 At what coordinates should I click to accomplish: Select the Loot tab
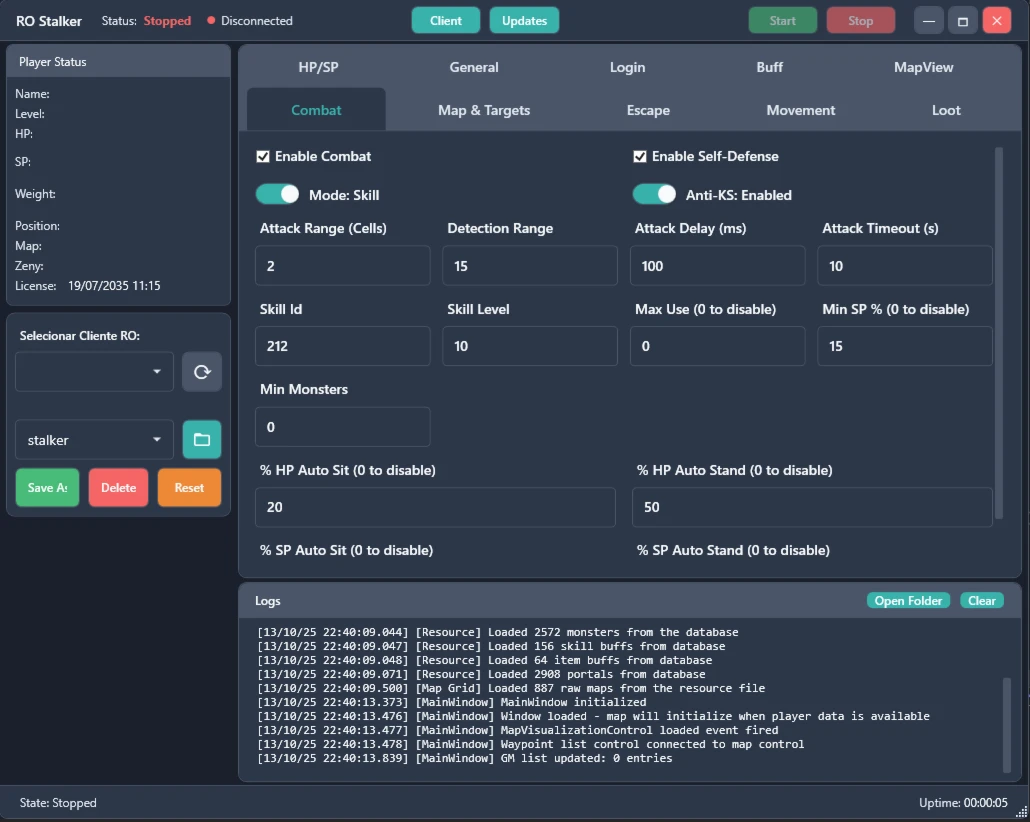(946, 110)
